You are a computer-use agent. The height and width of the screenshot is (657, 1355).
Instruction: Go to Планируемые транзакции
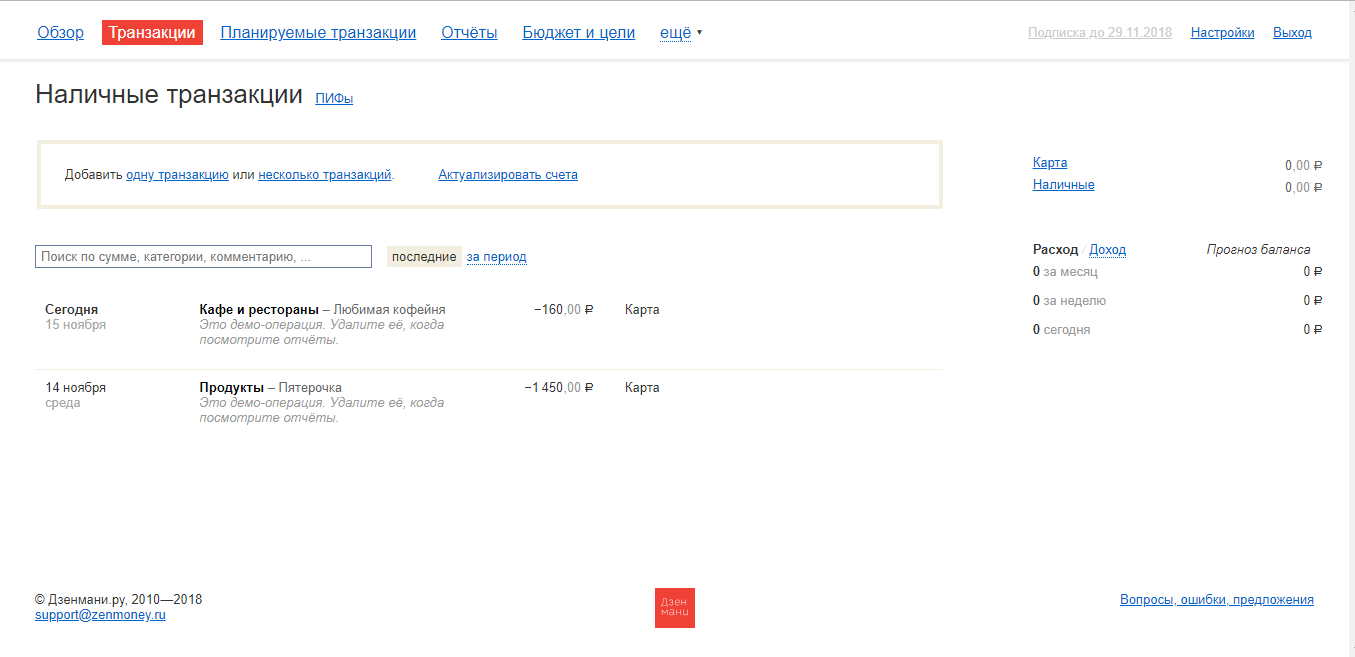pyautogui.click(x=318, y=33)
